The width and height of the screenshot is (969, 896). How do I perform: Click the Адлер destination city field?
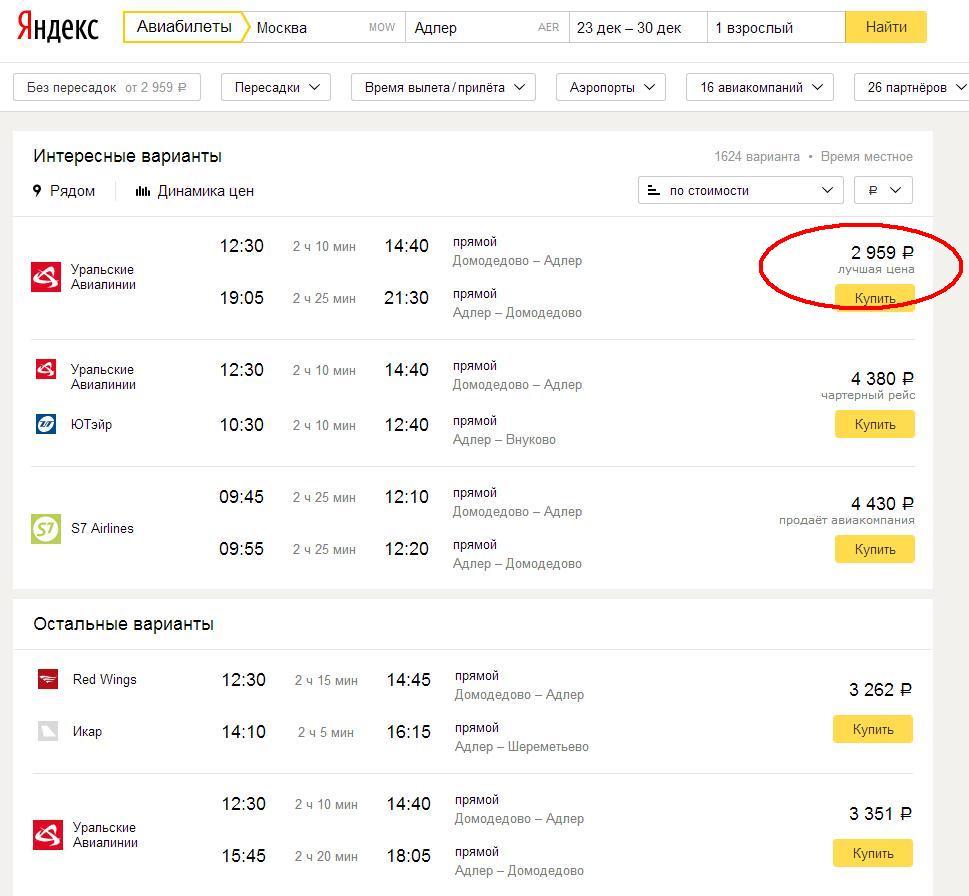pyautogui.click(x=487, y=27)
